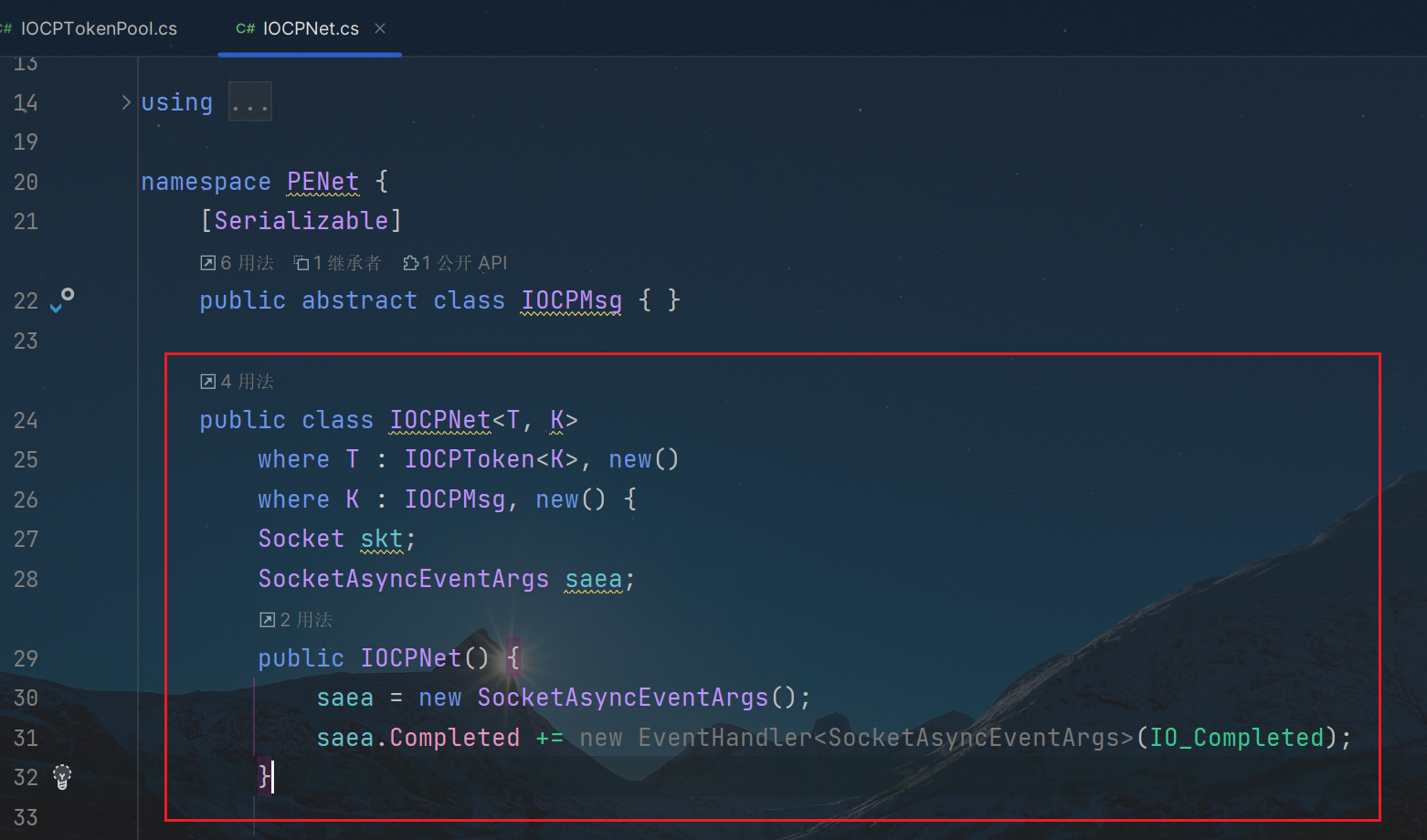Expand the folded using block chevron
This screenshot has height=840, width=1427.
(126, 102)
